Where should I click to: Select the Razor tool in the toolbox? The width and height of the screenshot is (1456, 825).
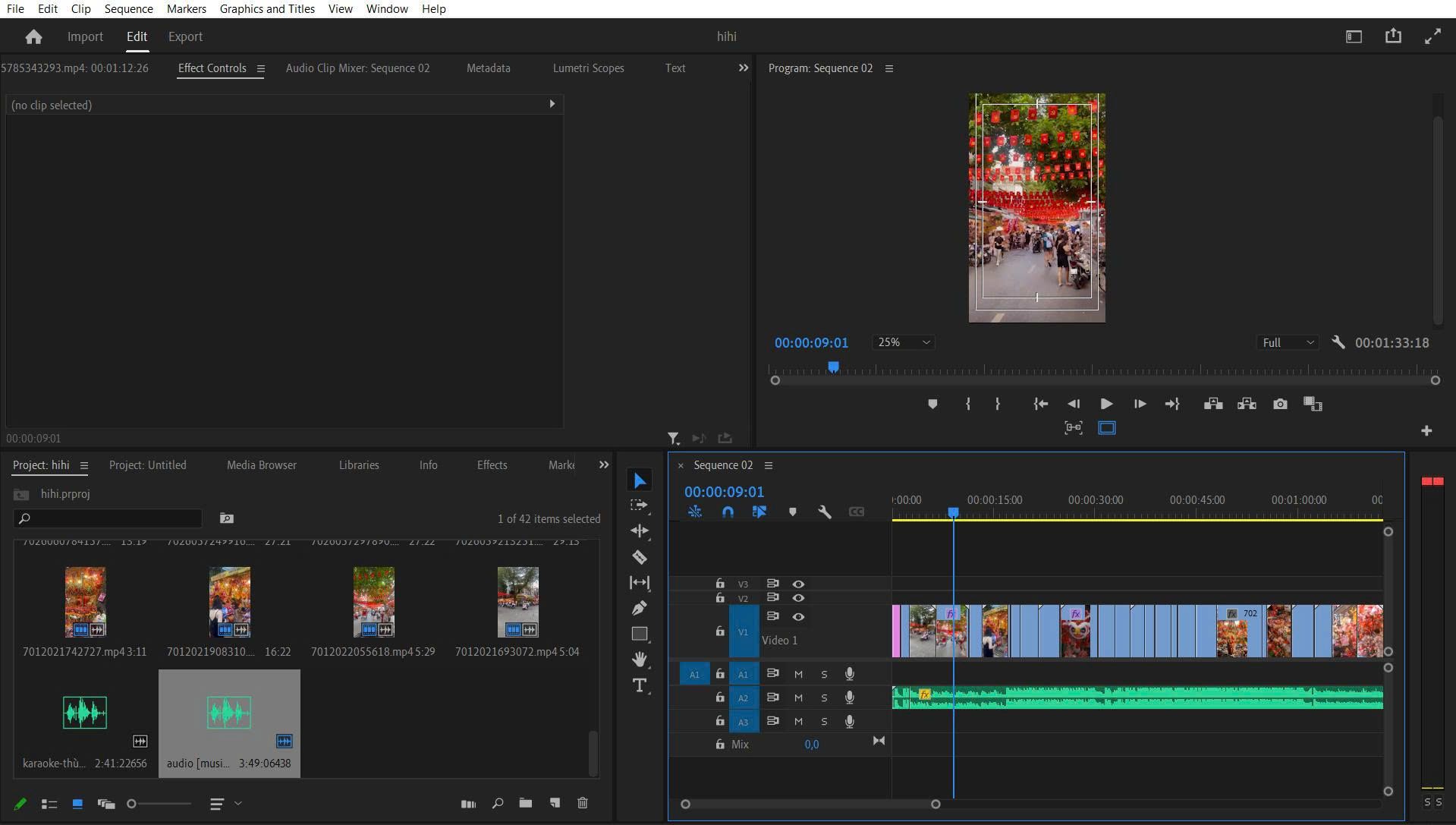coord(640,557)
